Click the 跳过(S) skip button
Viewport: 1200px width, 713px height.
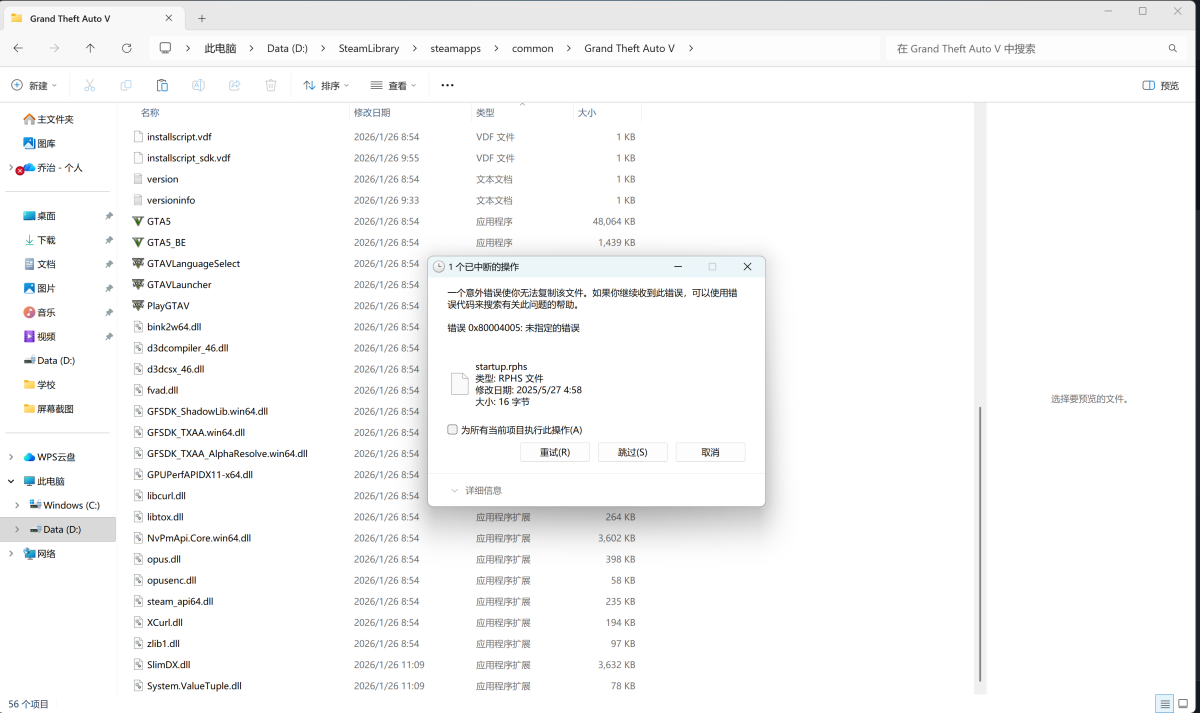click(x=632, y=453)
